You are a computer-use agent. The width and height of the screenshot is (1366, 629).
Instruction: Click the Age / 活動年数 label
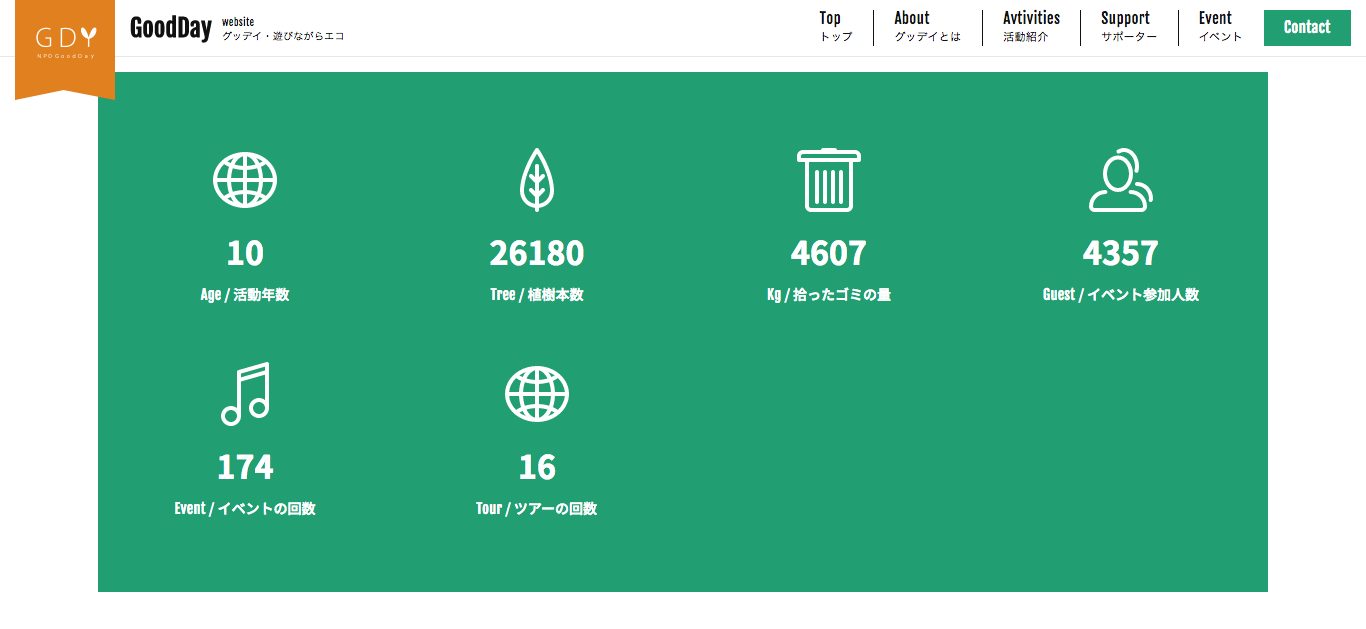coord(245,295)
